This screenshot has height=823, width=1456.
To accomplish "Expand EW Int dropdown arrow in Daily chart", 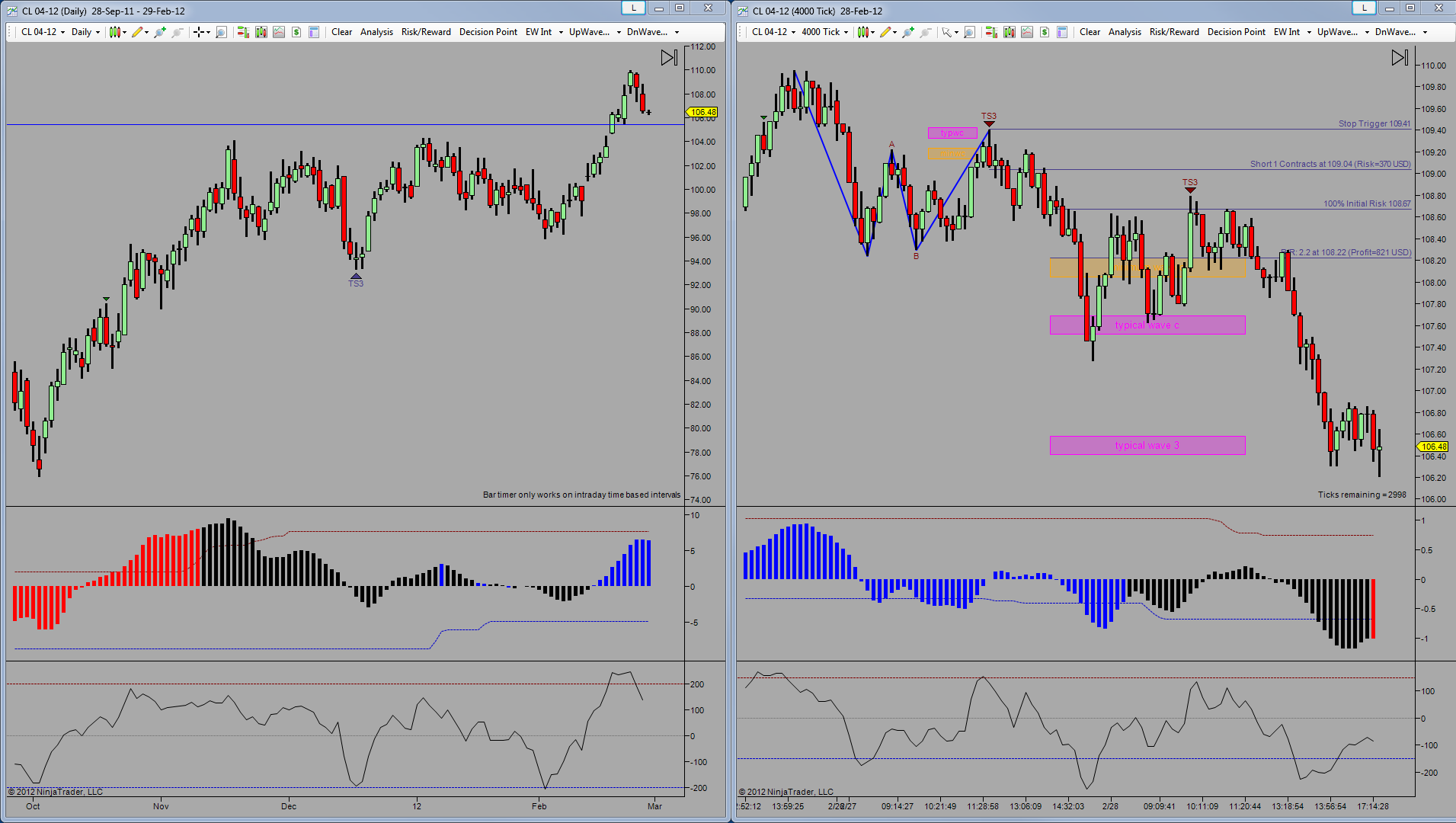I will 561,32.
